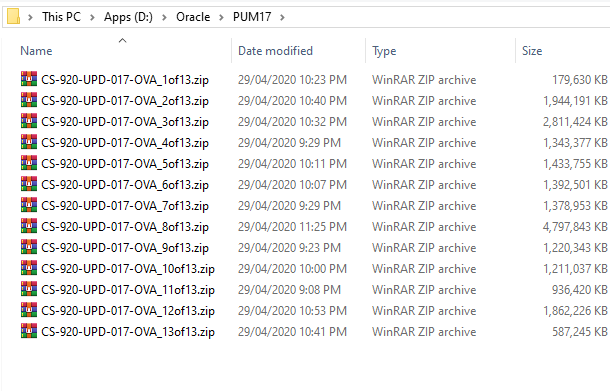
Task: Click the date 29/04/2020 11:25 PM
Action: click(x=292, y=227)
